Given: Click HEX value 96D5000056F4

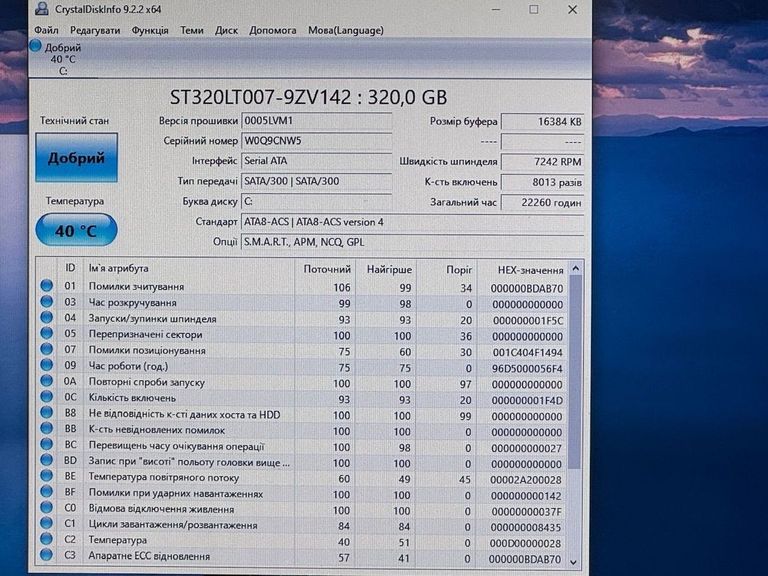Looking at the screenshot, I should [528, 368].
